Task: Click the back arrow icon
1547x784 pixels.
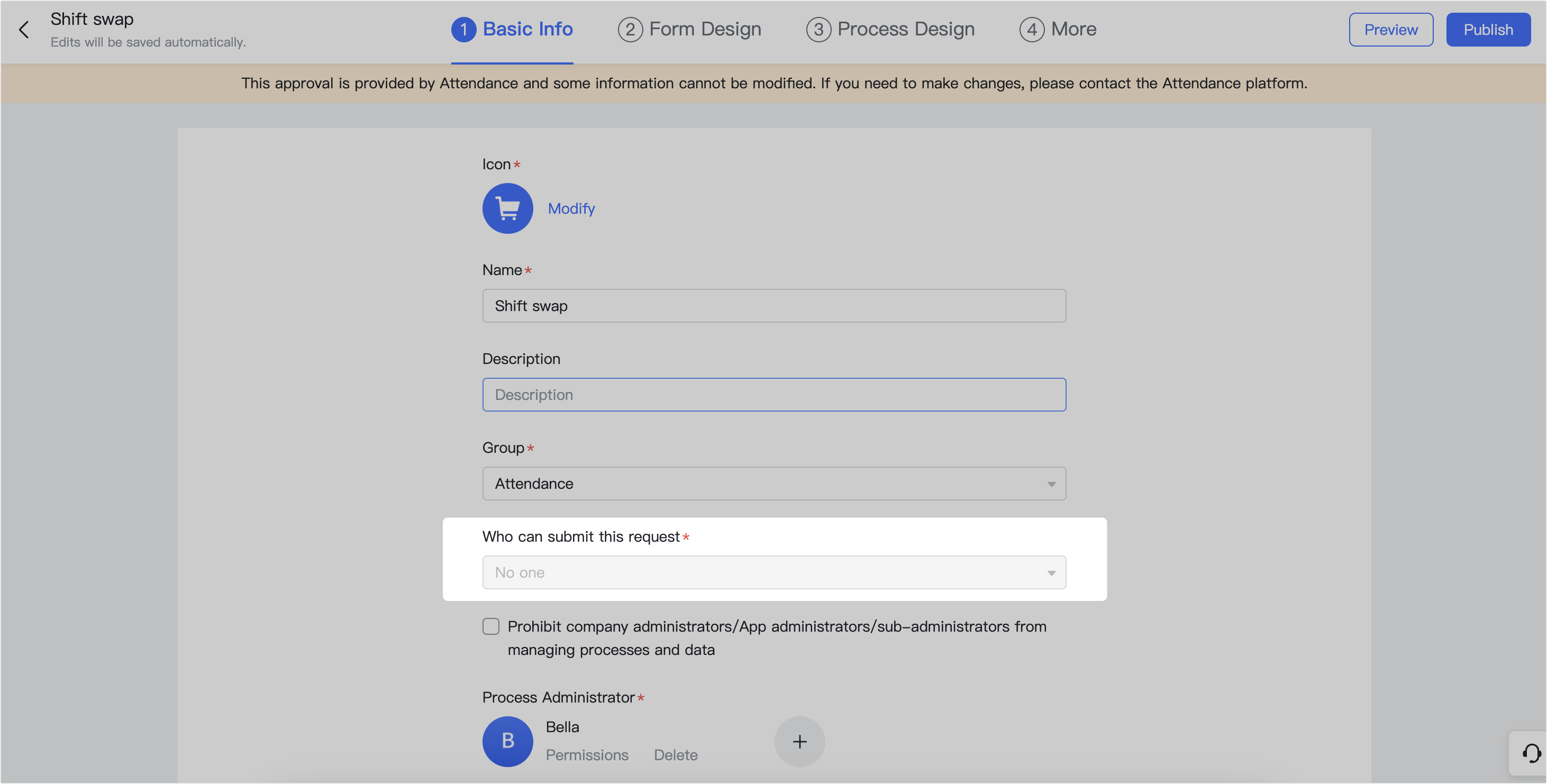Action: [24, 30]
